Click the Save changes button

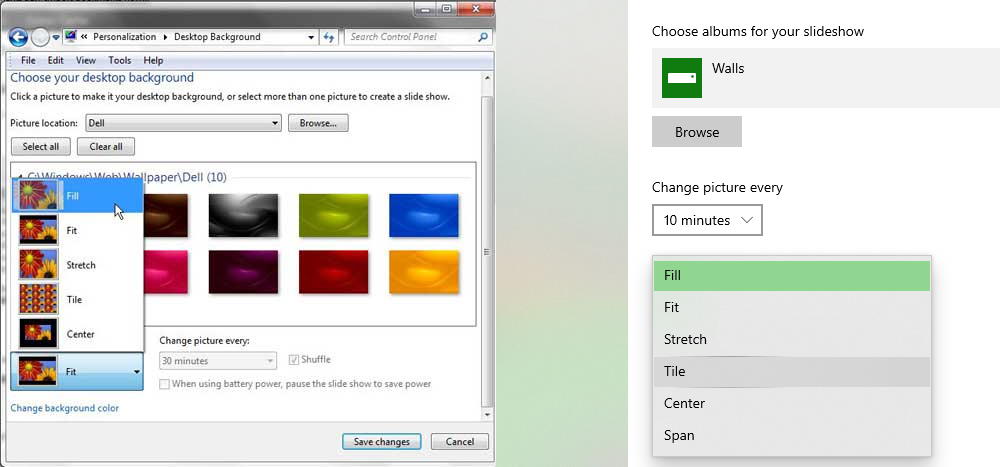[x=381, y=441]
